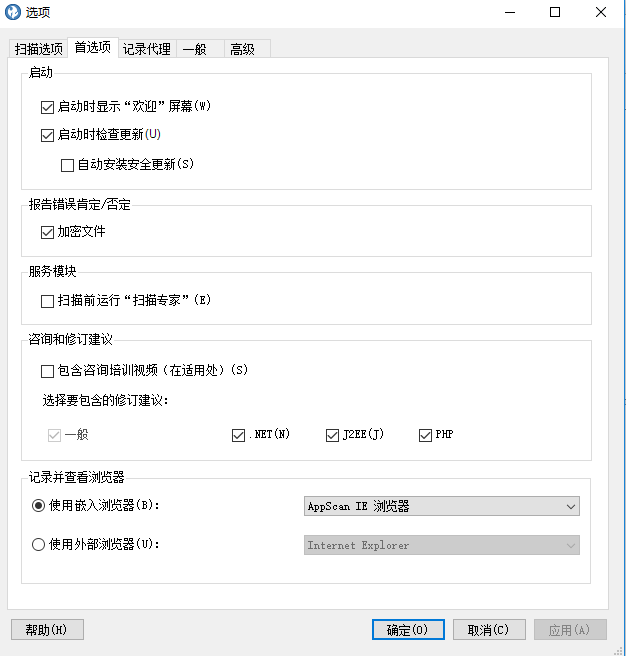The height and width of the screenshot is (656, 626).
Task: Click the 记录并查看浏览器 group title
Action: pos(76,477)
